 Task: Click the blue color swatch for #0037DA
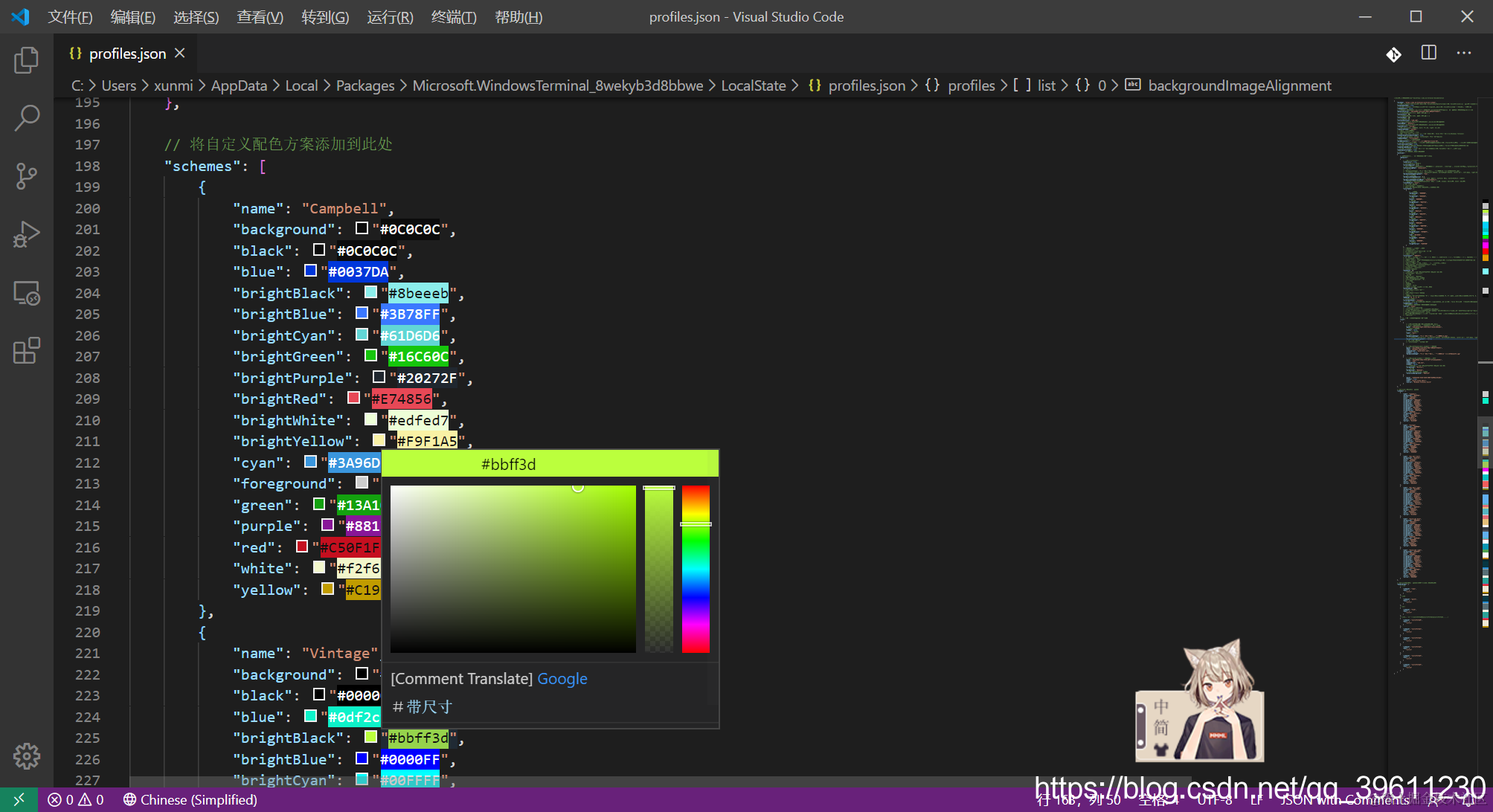pyautogui.click(x=310, y=271)
